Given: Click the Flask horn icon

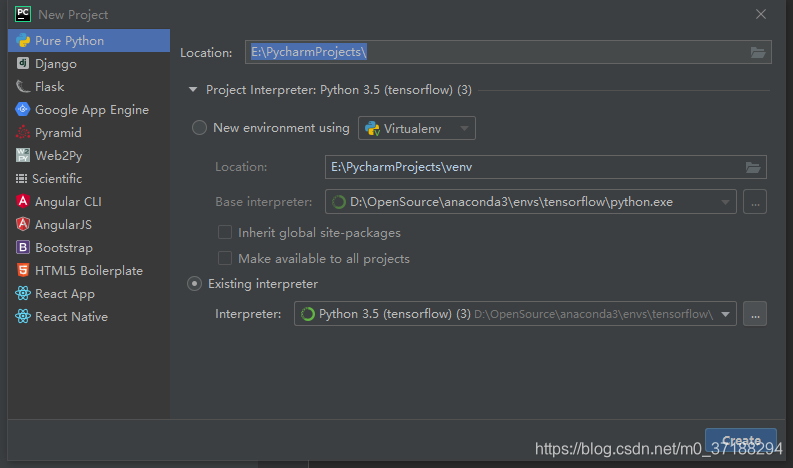Looking at the screenshot, I should pyautogui.click(x=23, y=87).
